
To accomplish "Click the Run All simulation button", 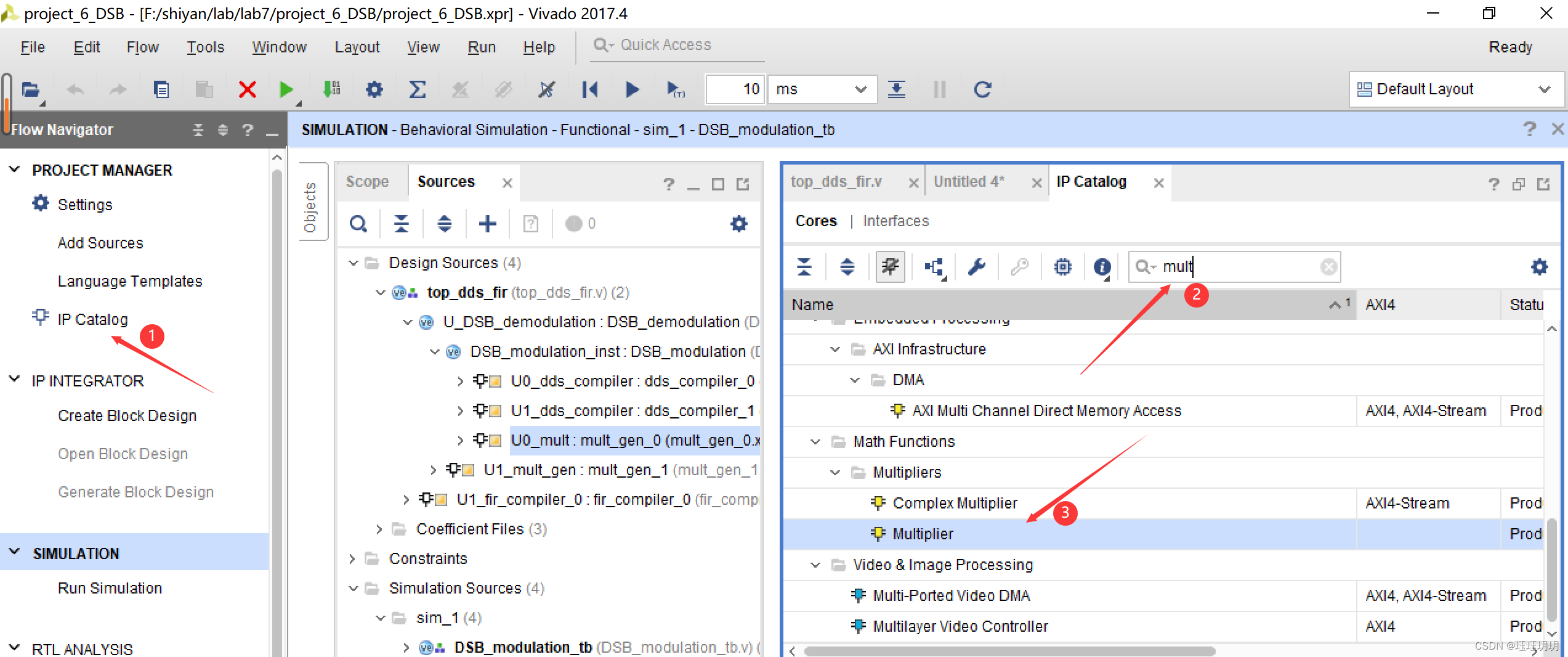I will (632, 90).
